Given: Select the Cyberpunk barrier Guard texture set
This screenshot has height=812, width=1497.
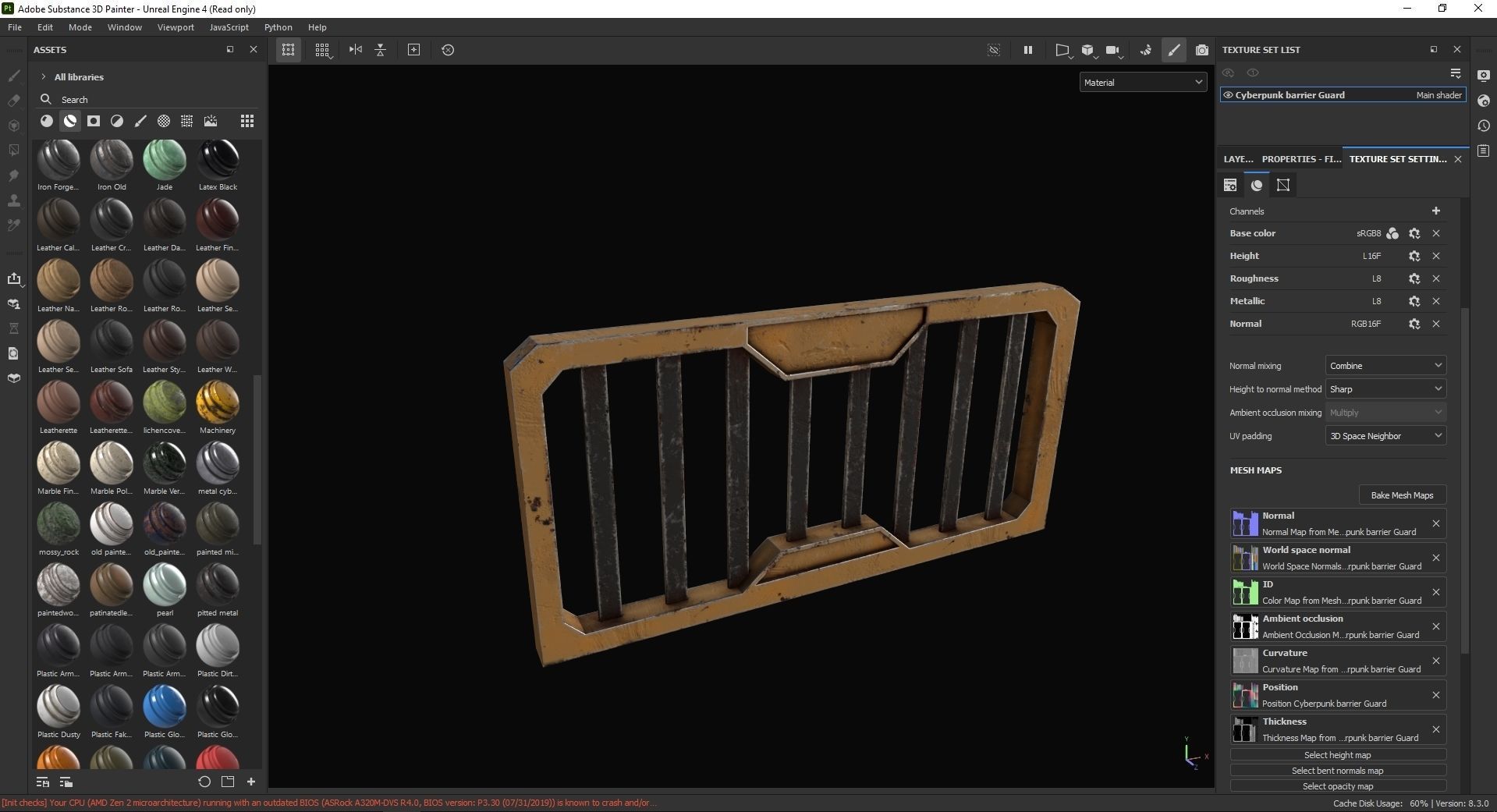Looking at the screenshot, I should pos(1343,95).
